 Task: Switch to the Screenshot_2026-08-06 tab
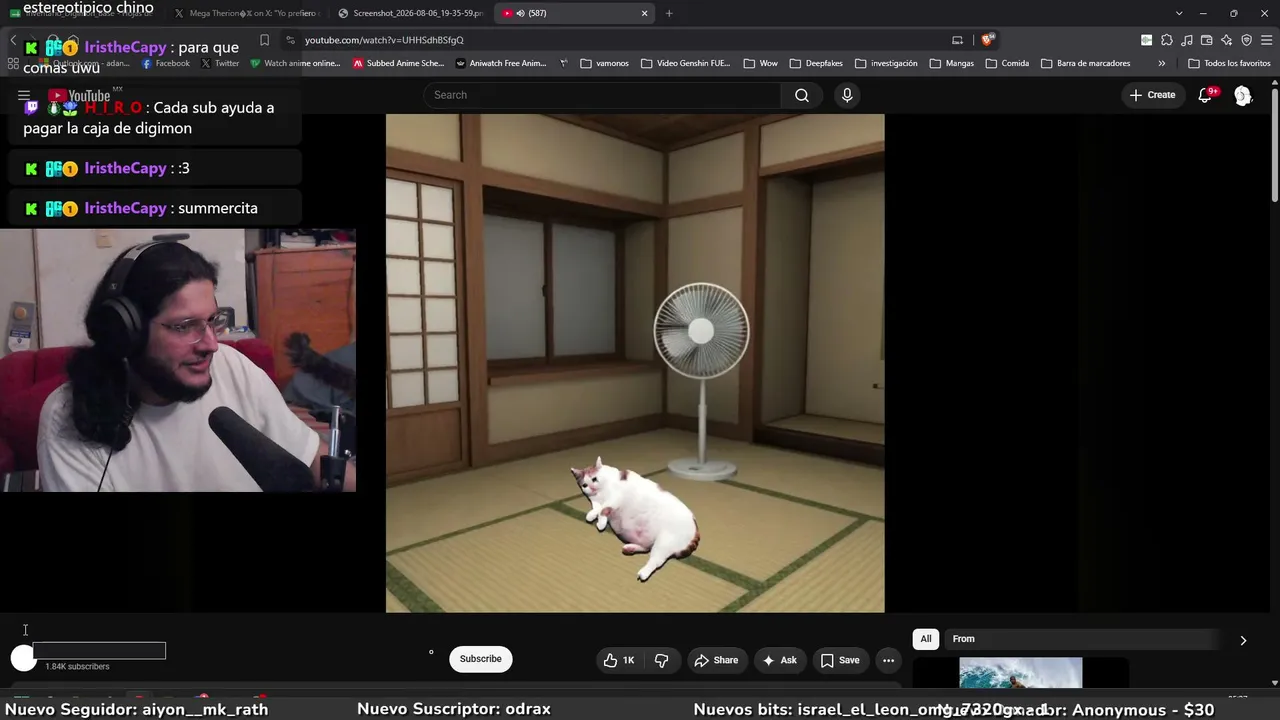coord(411,13)
